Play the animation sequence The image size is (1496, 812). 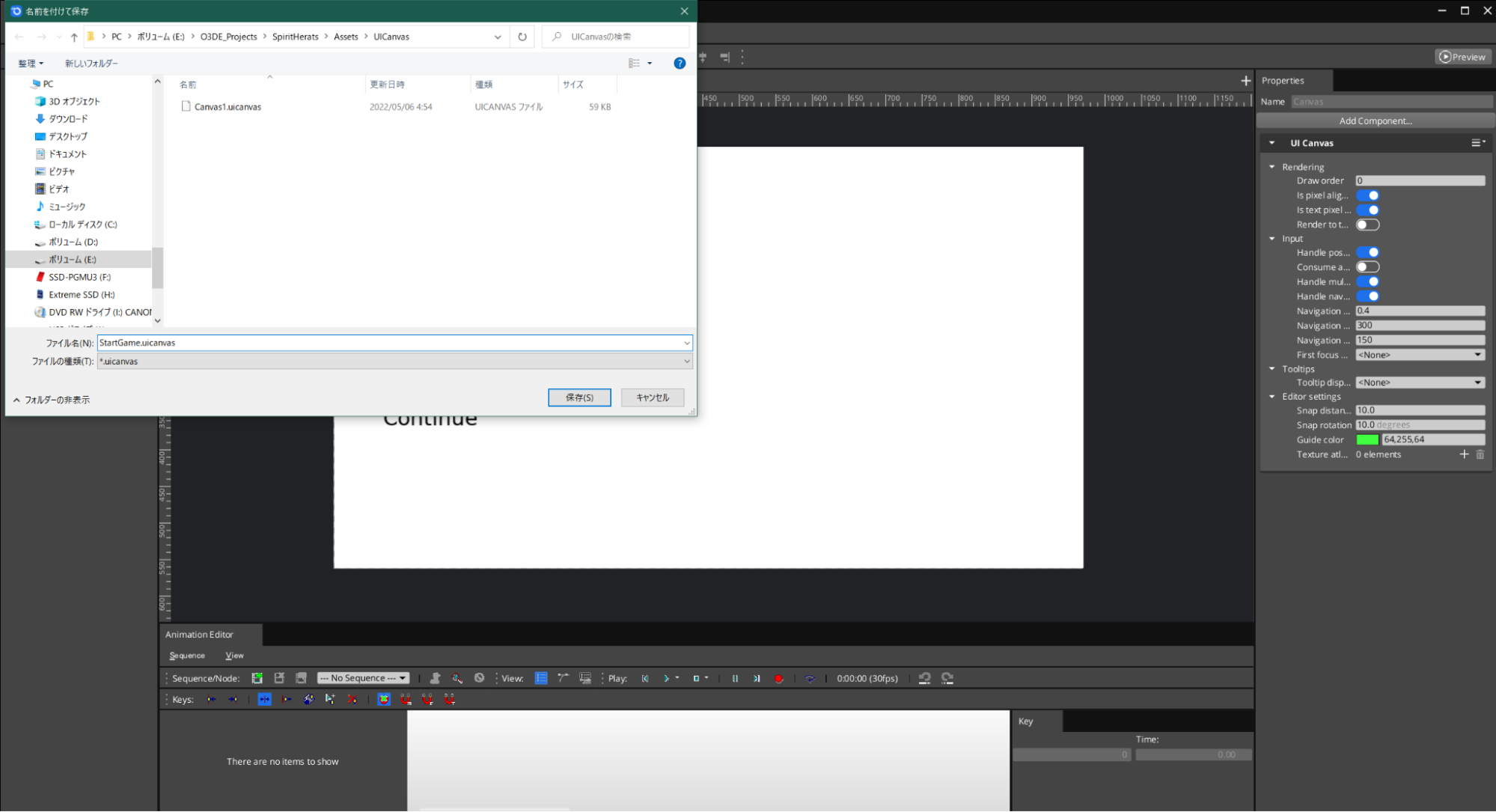(x=666, y=678)
